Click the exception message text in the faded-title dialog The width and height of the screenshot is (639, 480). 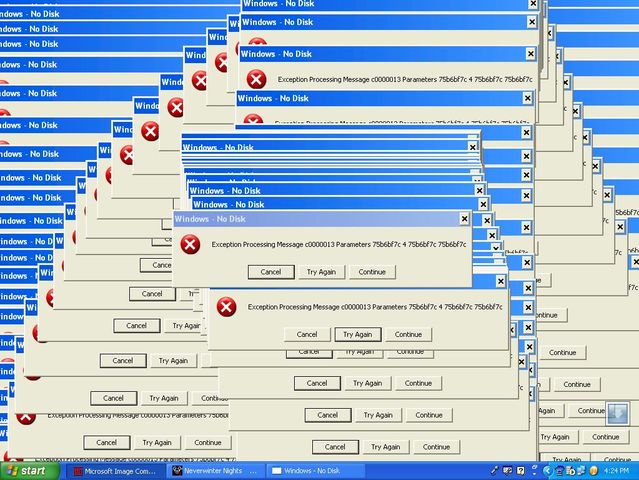click(339, 244)
